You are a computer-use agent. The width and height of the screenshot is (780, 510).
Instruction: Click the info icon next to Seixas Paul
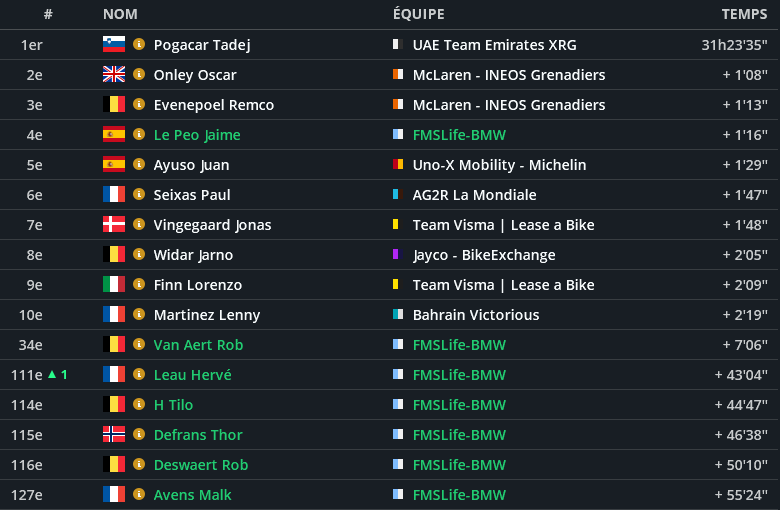pos(139,195)
